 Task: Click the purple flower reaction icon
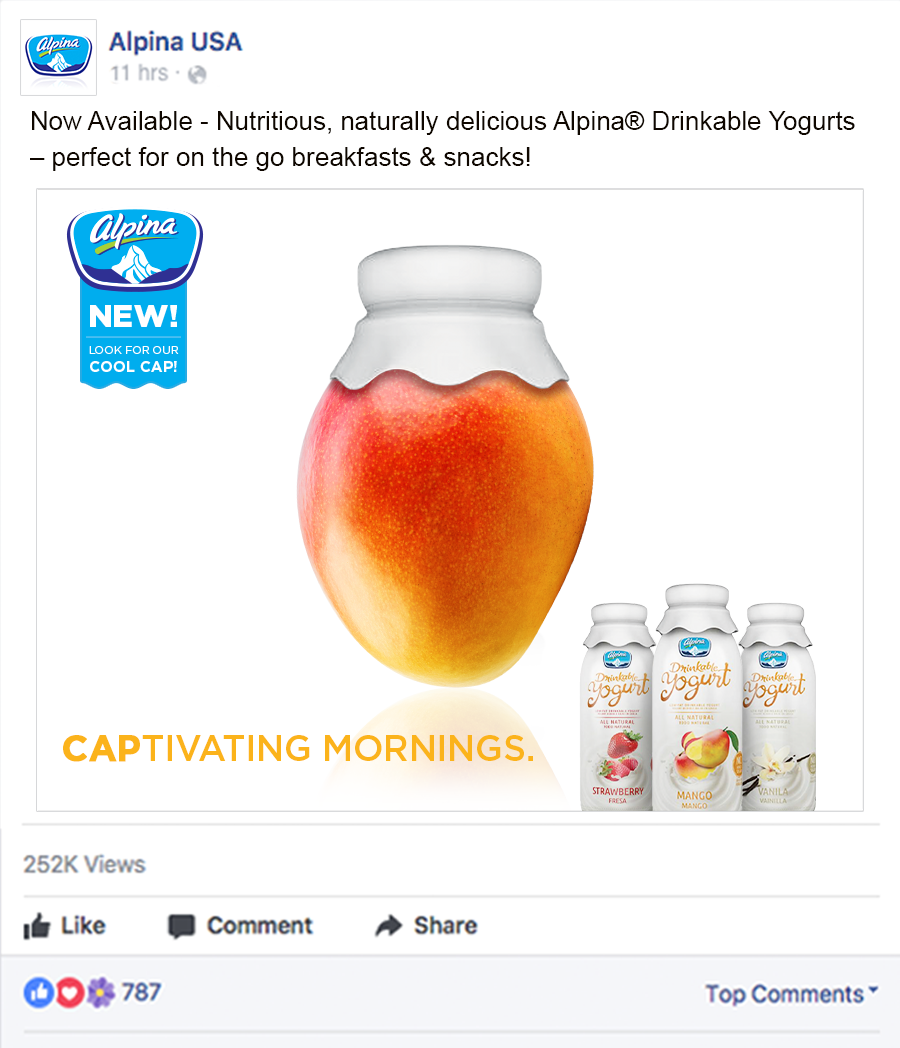101,993
